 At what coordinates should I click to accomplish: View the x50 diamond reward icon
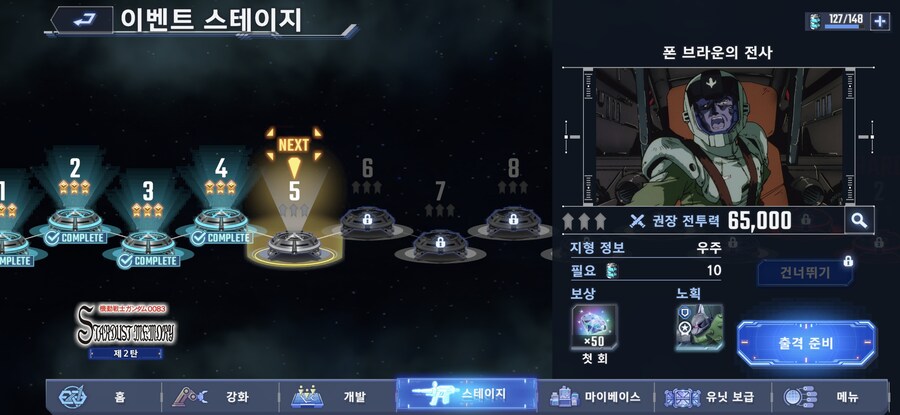tap(595, 327)
